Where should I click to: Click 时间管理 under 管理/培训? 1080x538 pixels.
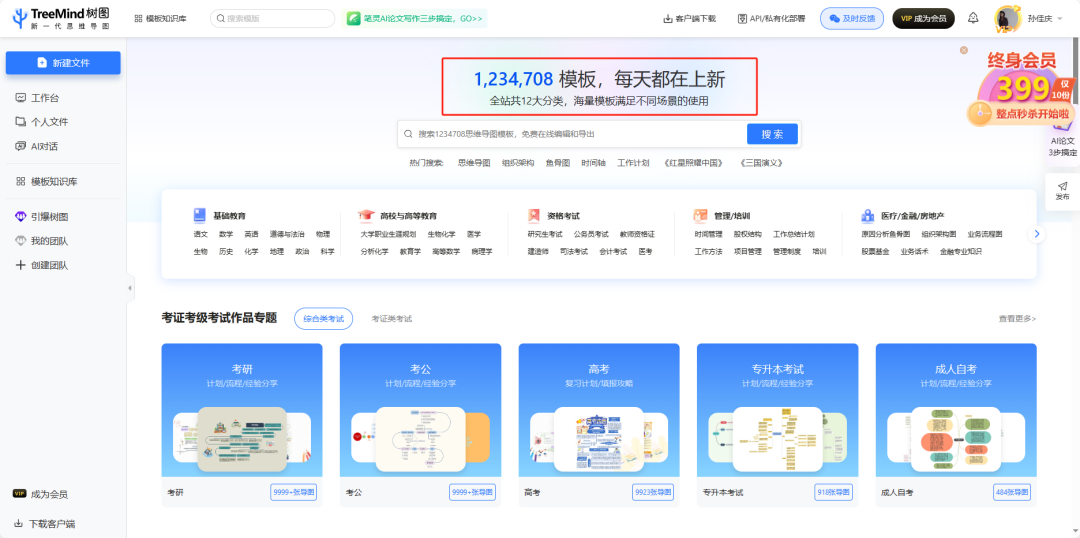708,234
